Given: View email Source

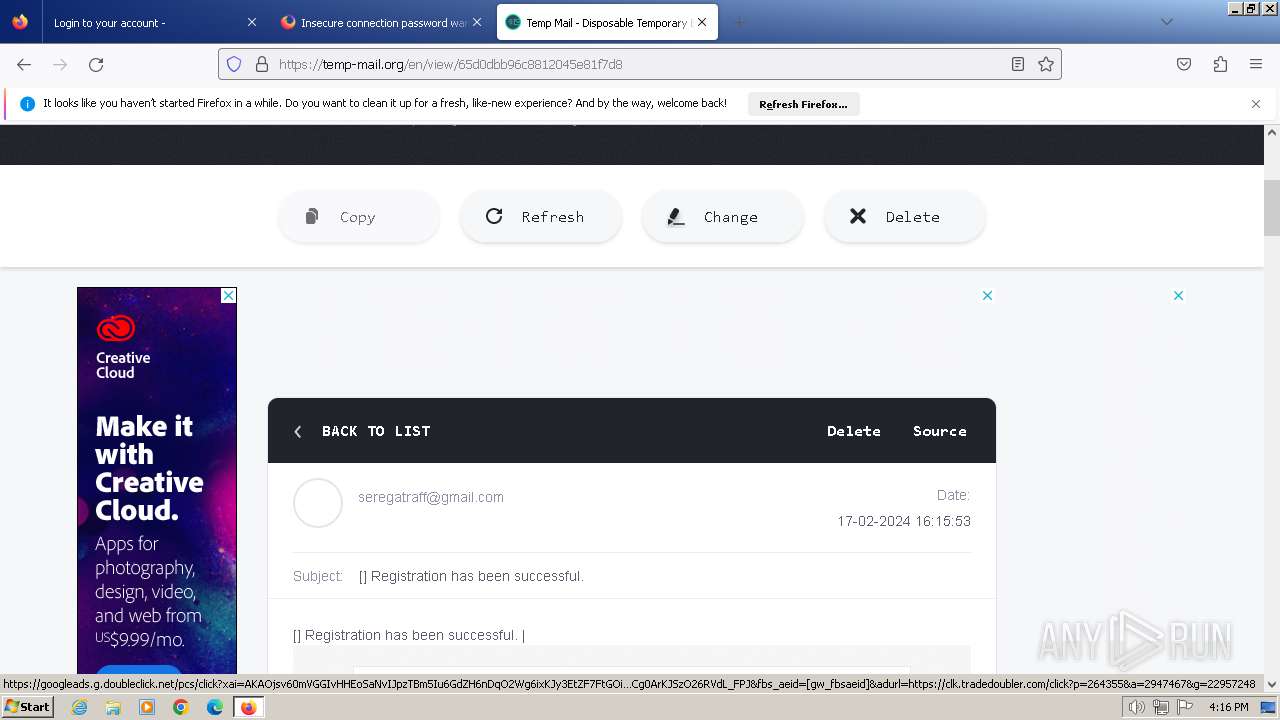Looking at the screenshot, I should pyautogui.click(x=940, y=431).
